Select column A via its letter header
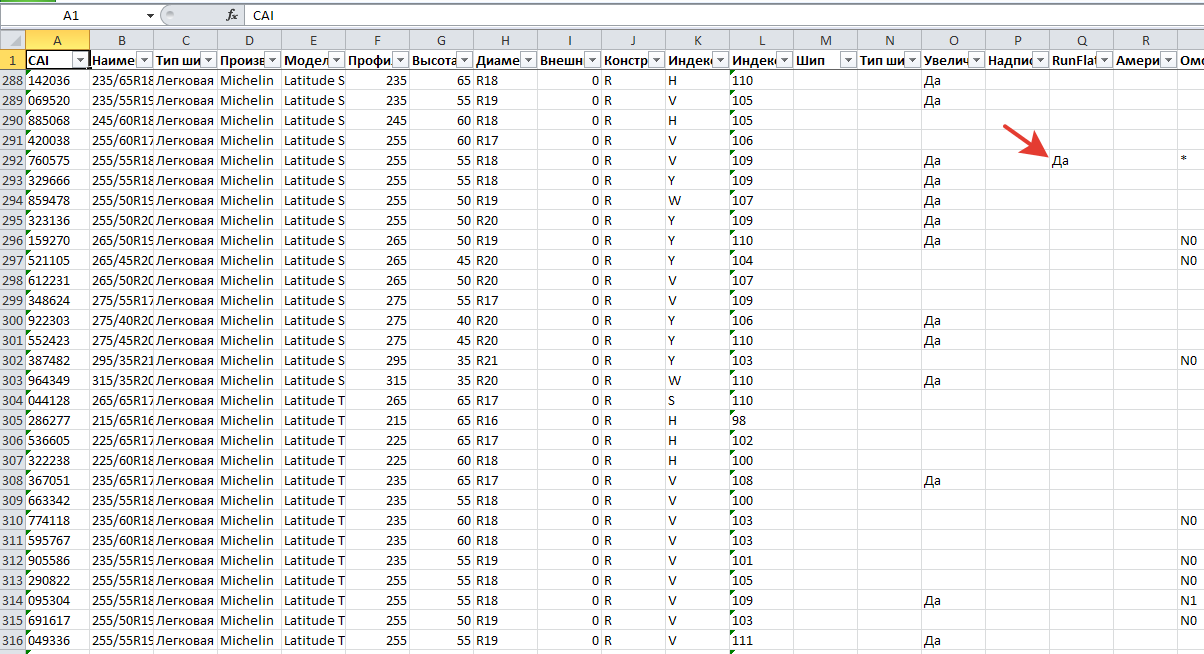1204x654 pixels. click(x=57, y=40)
